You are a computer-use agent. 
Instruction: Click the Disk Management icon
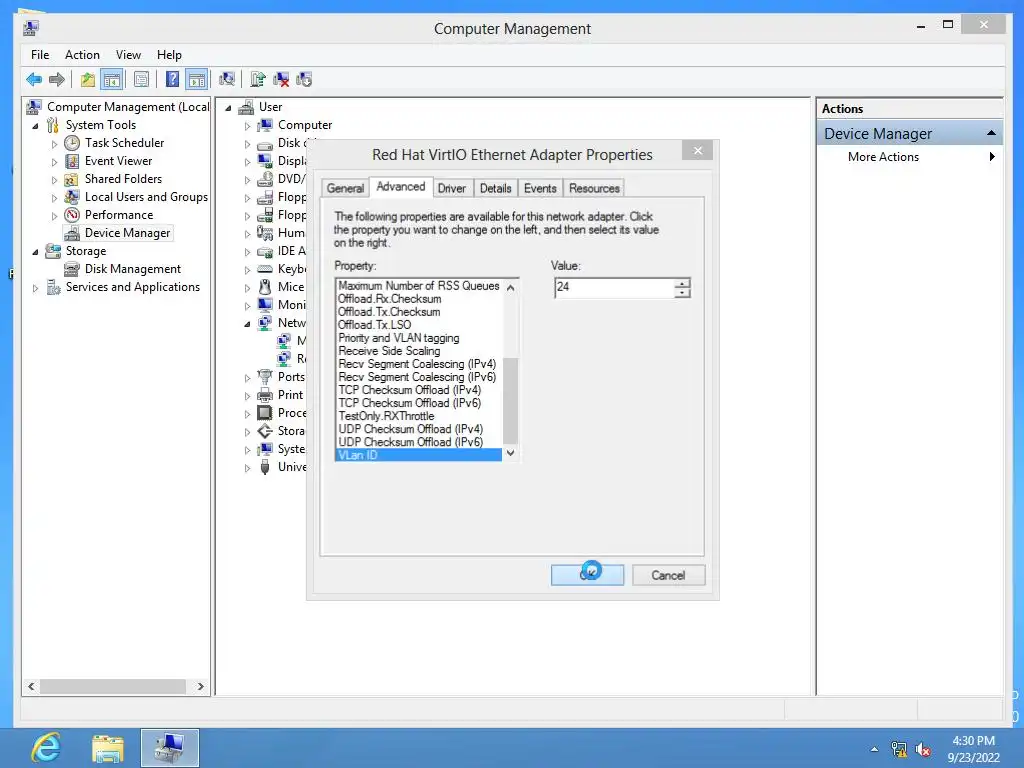coord(72,269)
